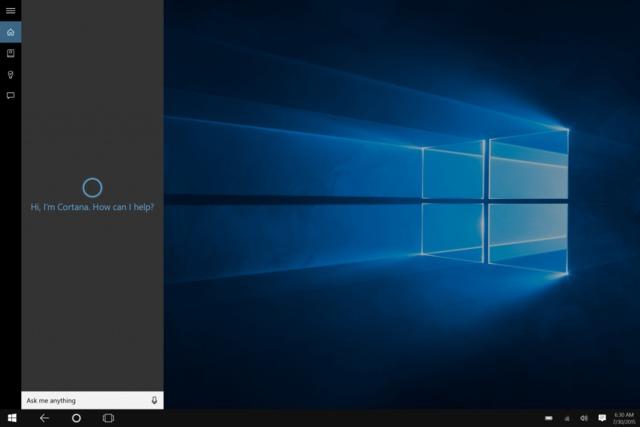640x427 pixels.
Task: Check the battery icon in system tray
Action: tap(549, 418)
